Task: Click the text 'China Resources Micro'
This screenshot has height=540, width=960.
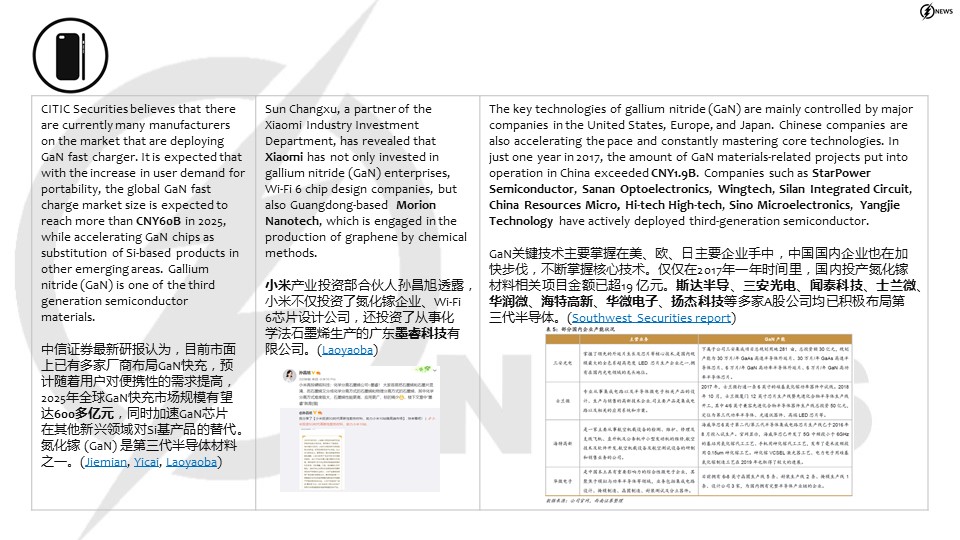Action: point(553,205)
